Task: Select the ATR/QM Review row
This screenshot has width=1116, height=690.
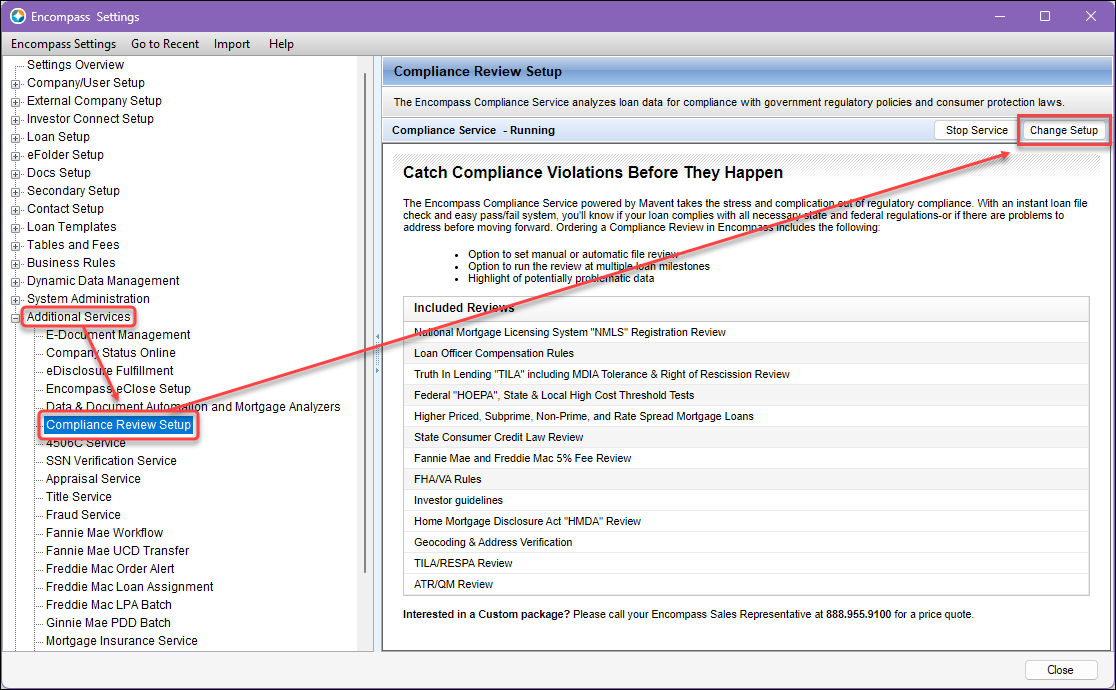Action: [746, 585]
